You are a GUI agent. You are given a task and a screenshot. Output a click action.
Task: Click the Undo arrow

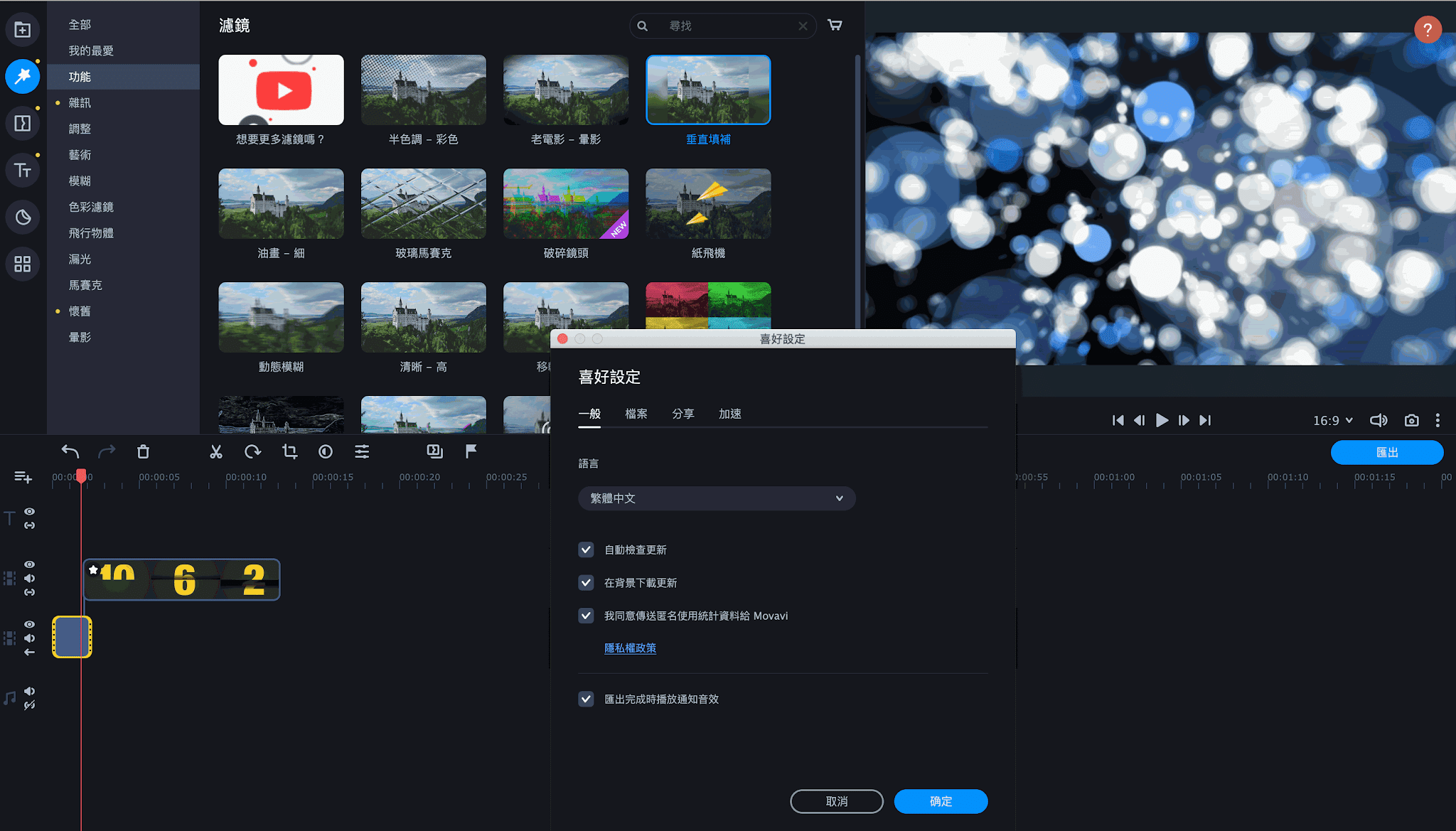pos(70,451)
